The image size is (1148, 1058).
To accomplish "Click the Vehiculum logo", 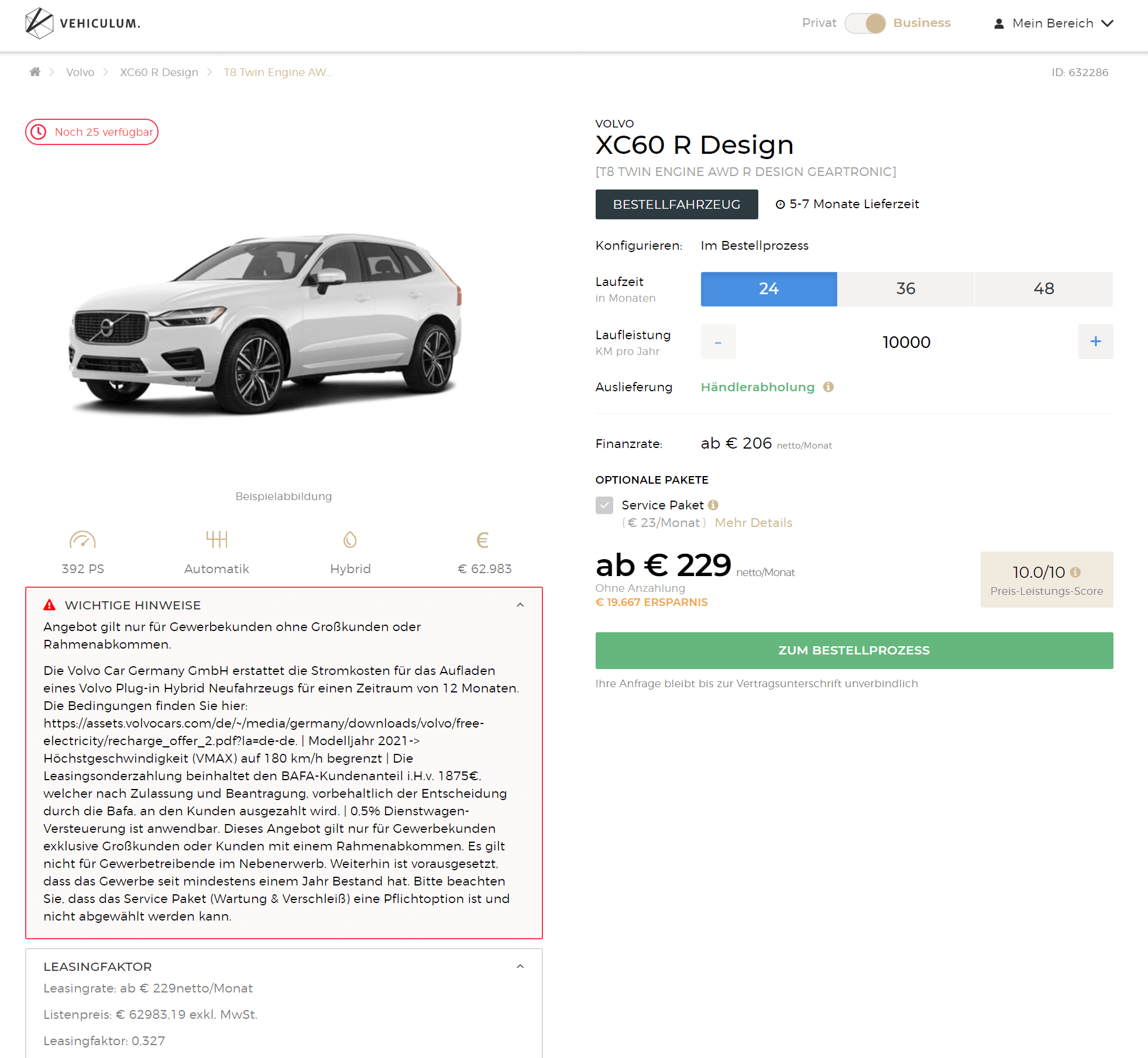I will click(x=83, y=23).
